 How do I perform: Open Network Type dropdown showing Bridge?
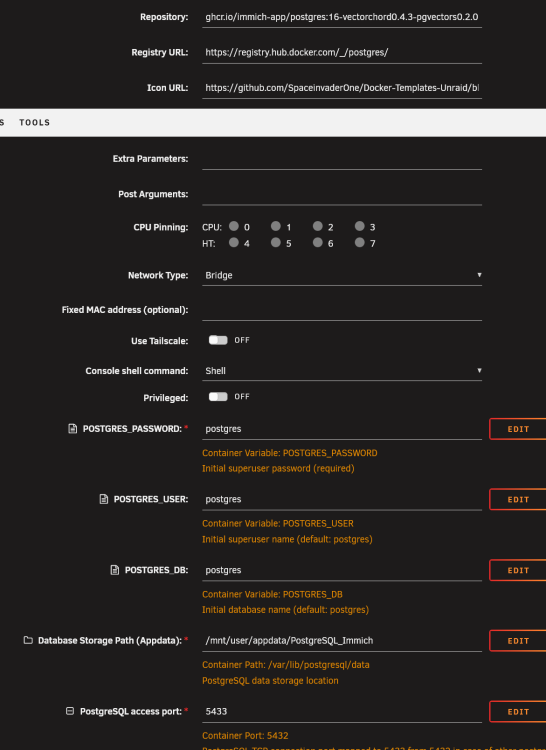coord(342,276)
